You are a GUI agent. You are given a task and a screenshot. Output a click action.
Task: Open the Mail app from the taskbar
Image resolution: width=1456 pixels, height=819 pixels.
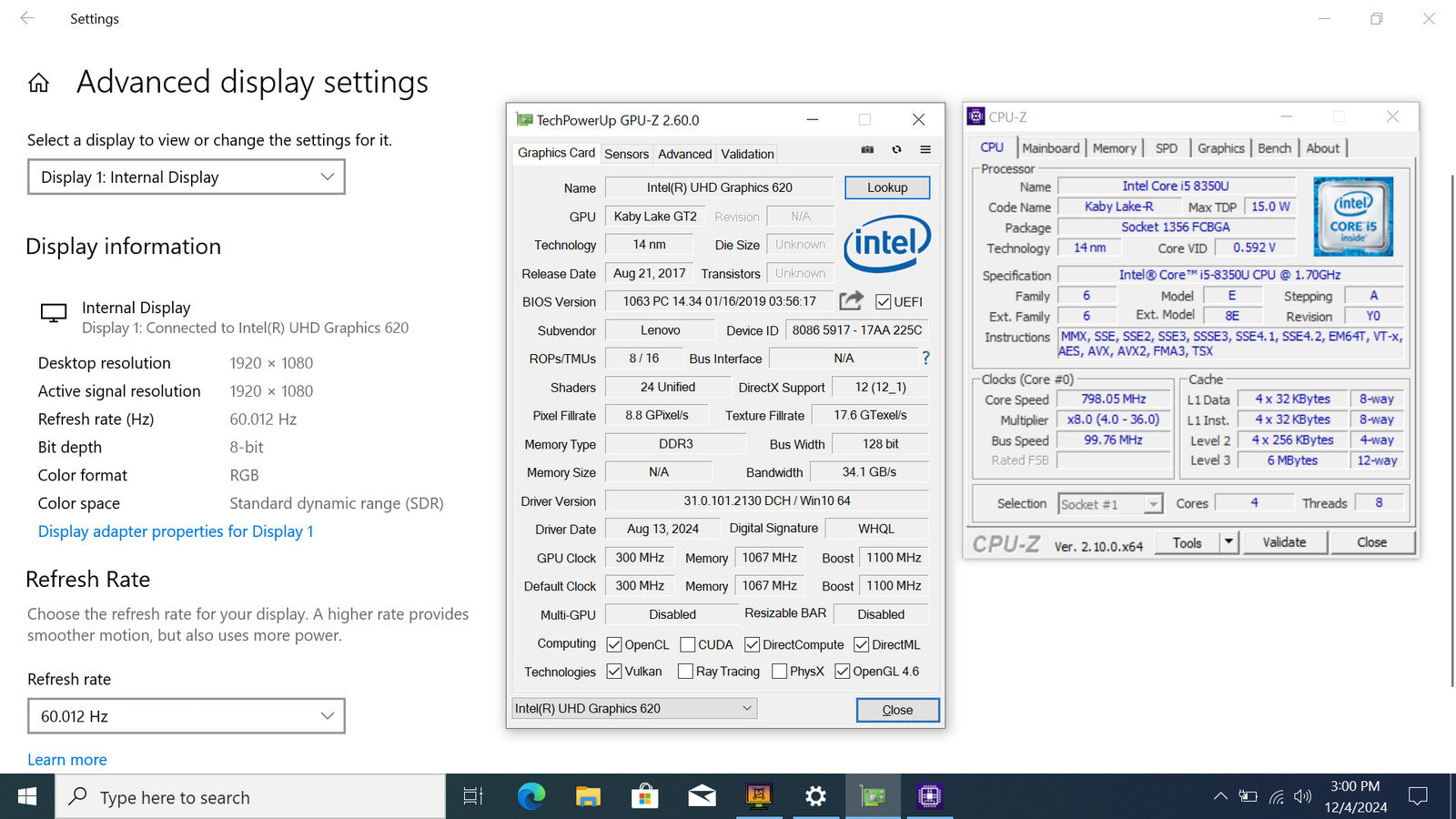click(702, 796)
